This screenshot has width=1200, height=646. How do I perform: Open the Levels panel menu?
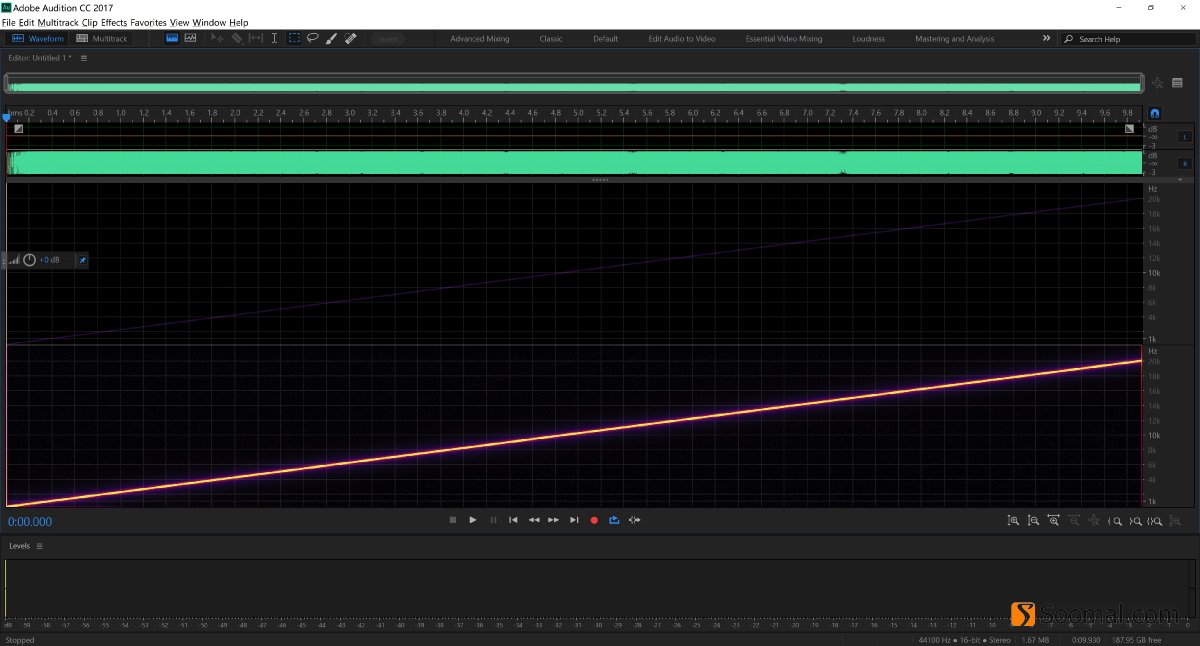click(x=37, y=546)
